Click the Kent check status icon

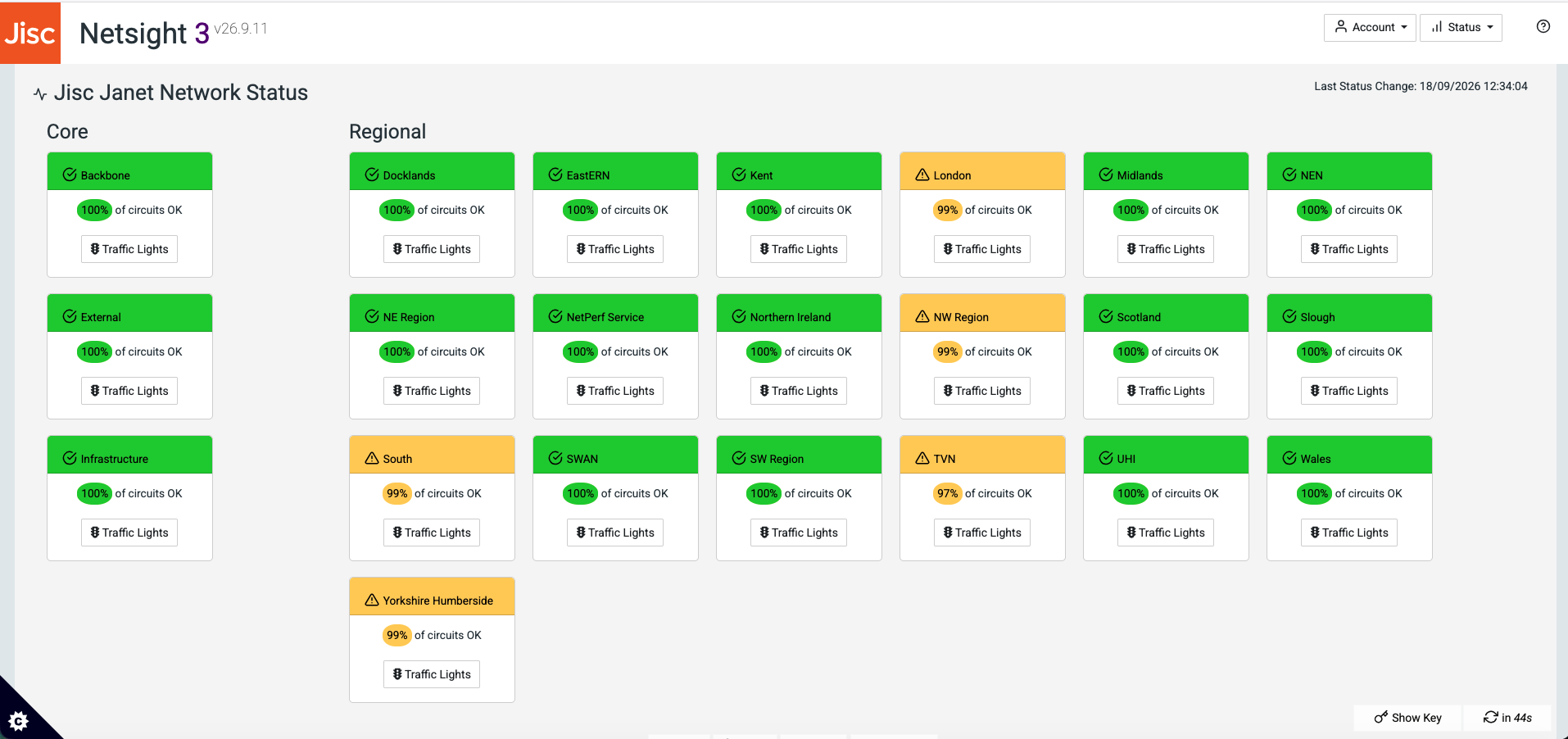click(739, 175)
